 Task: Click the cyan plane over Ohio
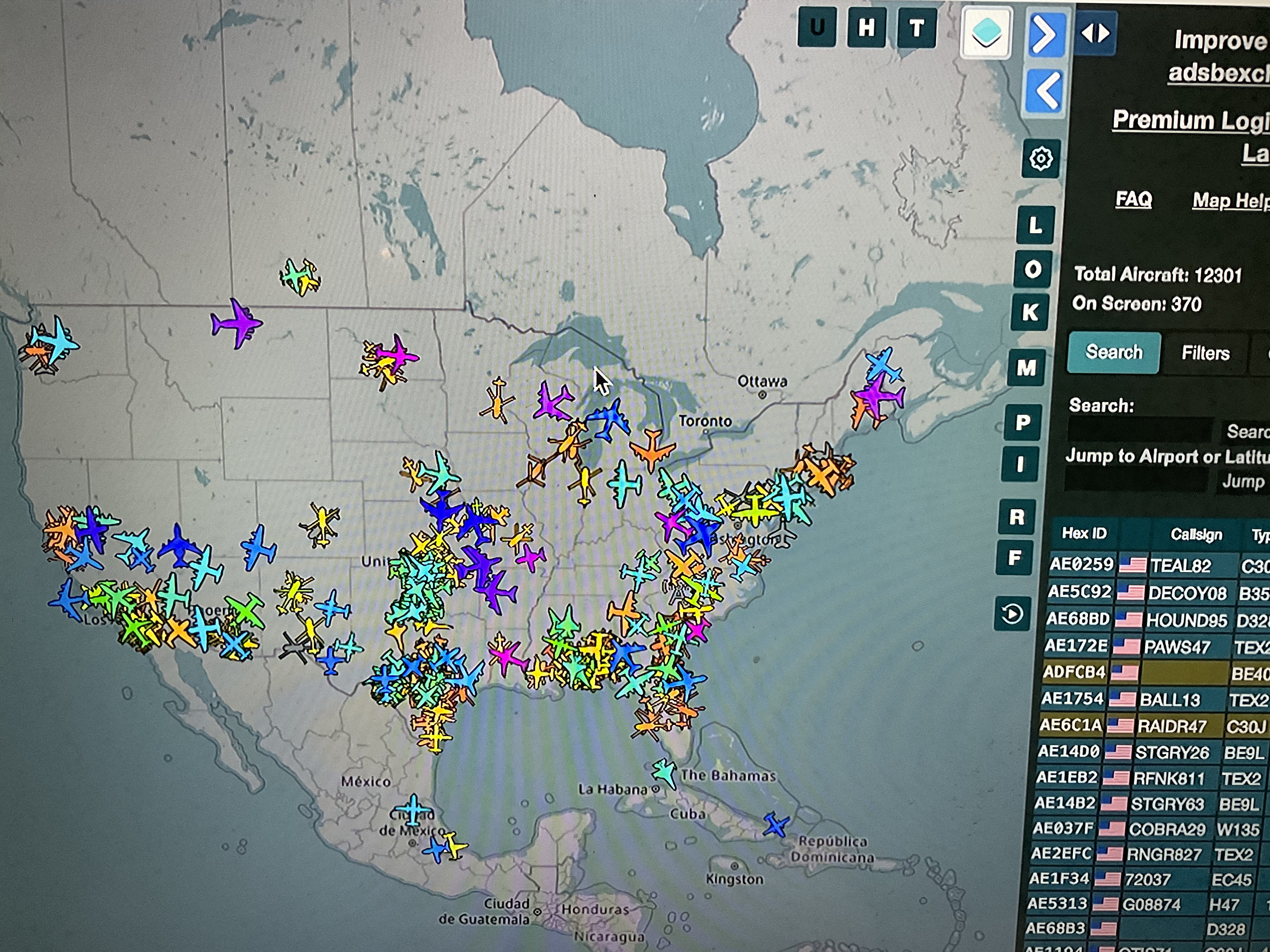[x=625, y=484]
